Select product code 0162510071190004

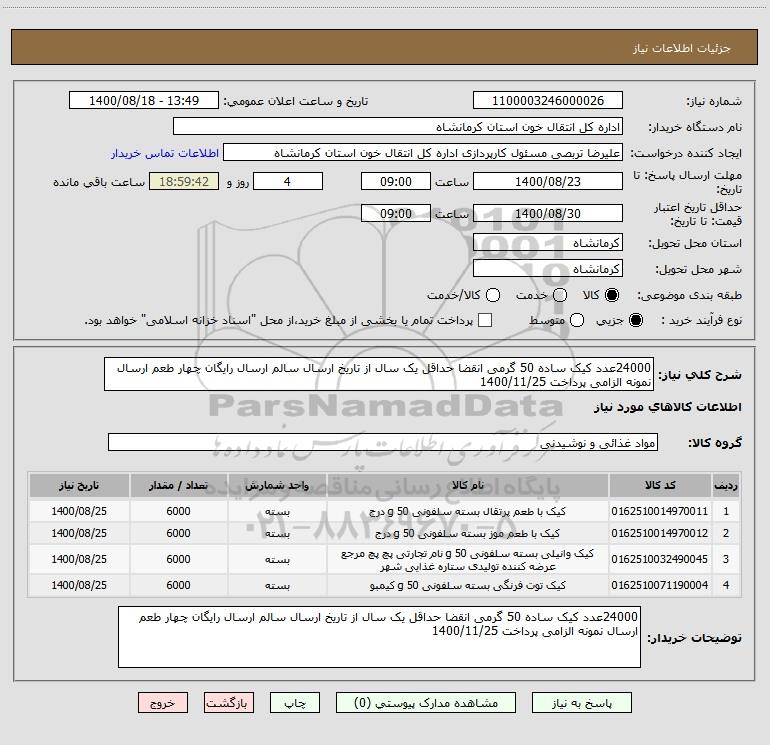[660, 585]
